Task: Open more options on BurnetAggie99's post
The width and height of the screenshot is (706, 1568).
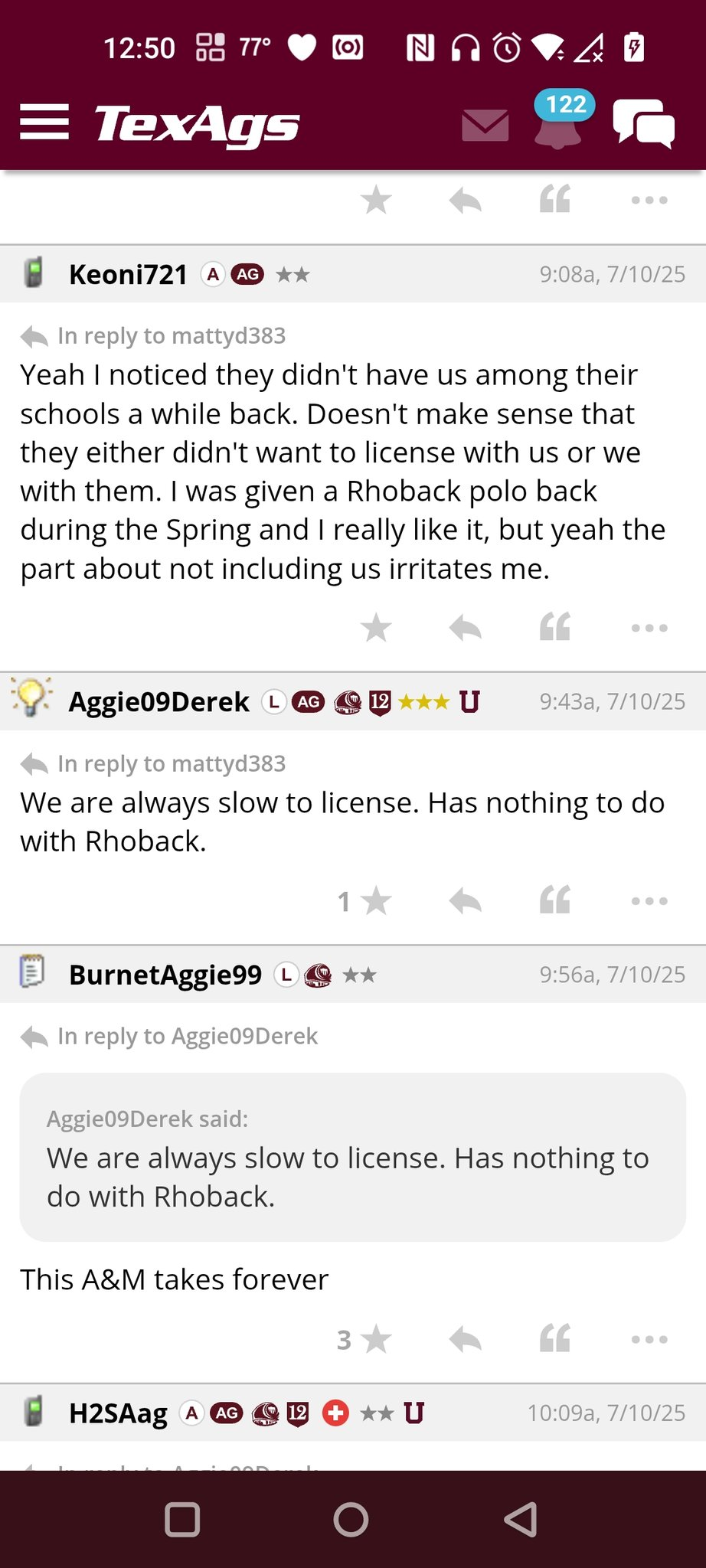Action: click(x=649, y=1339)
